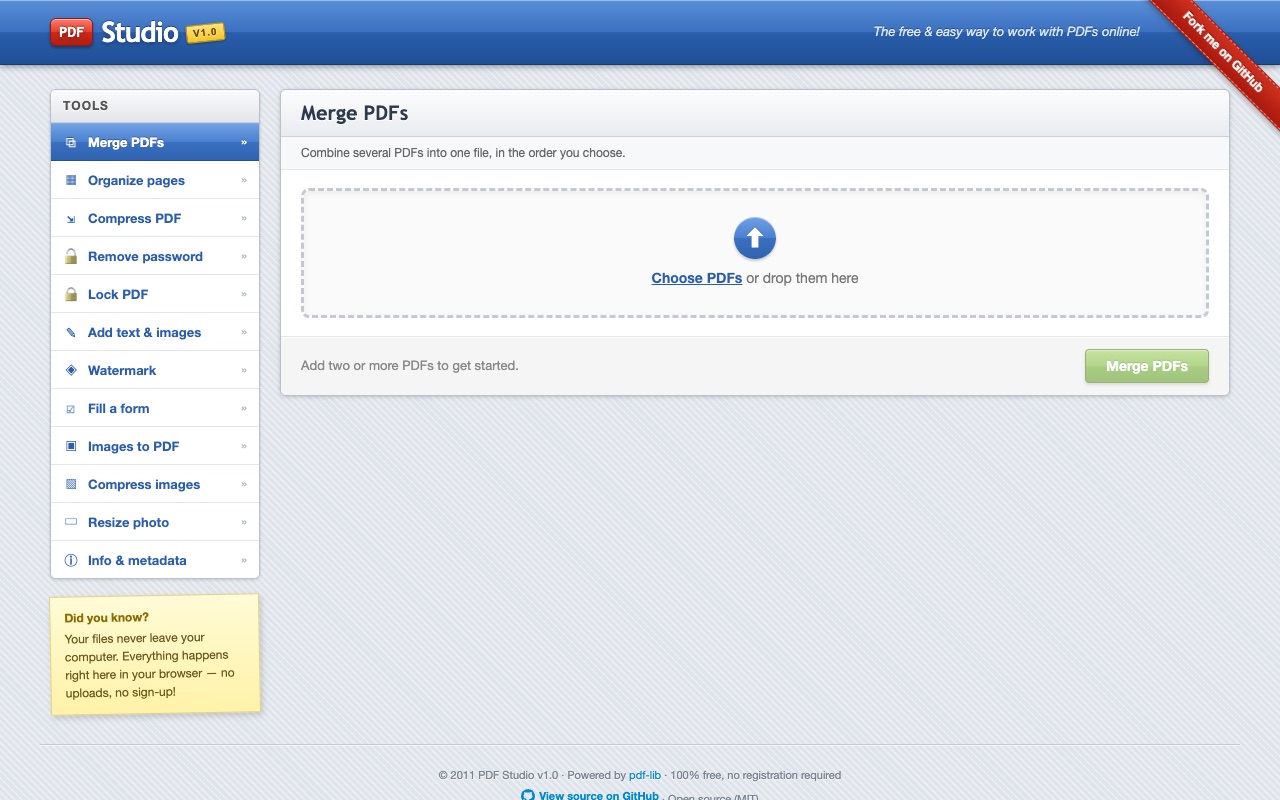Open the Lock PDF tool
This screenshot has width=1280, height=800.
pyautogui.click(x=155, y=294)
